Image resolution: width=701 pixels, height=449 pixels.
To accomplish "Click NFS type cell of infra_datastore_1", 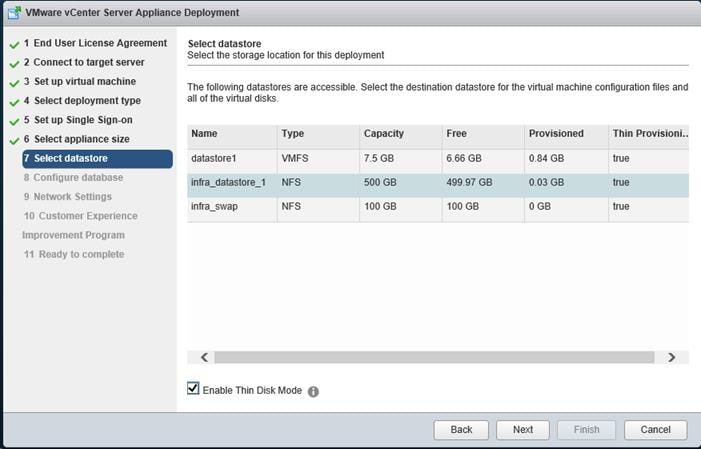I will (x=318, y=183).
